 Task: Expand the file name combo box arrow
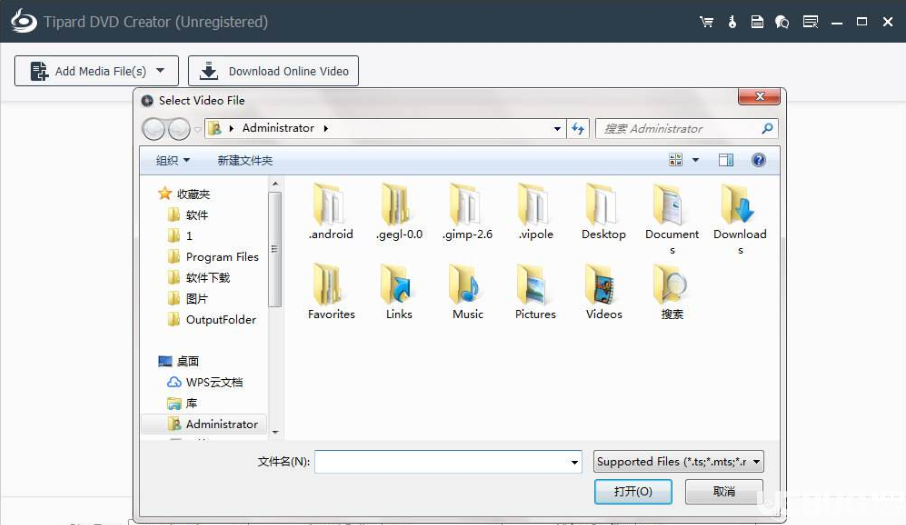pyautogui.click(x=574, y=462)
